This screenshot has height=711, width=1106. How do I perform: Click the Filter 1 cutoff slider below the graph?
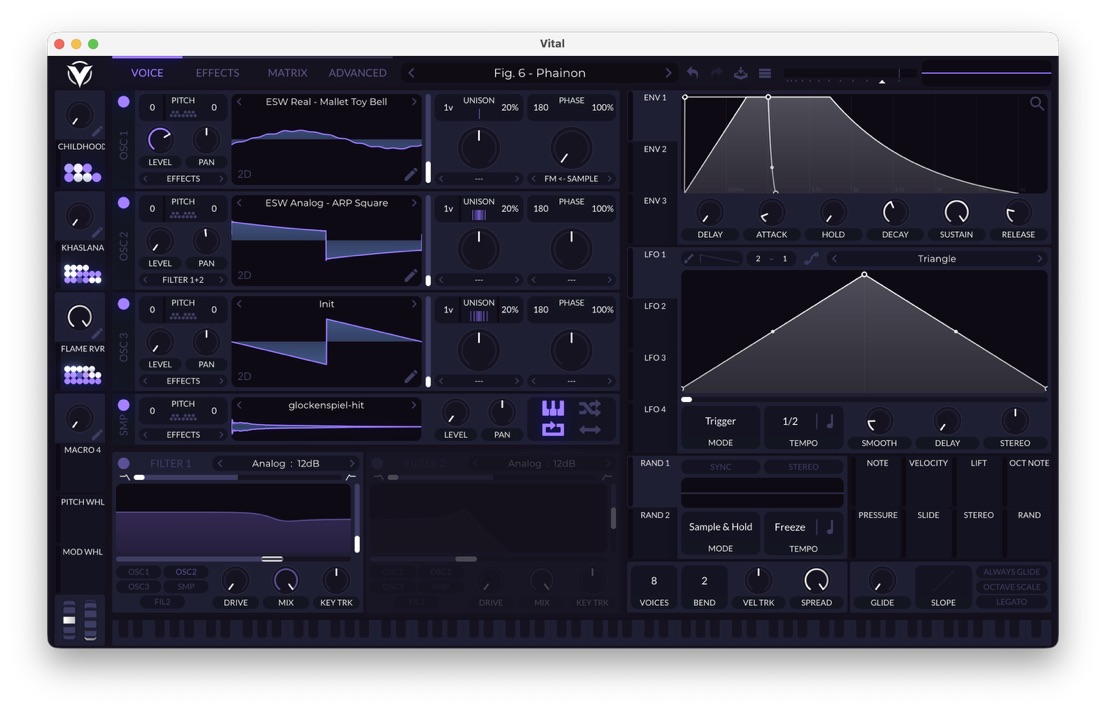click(x=271, y=559)
